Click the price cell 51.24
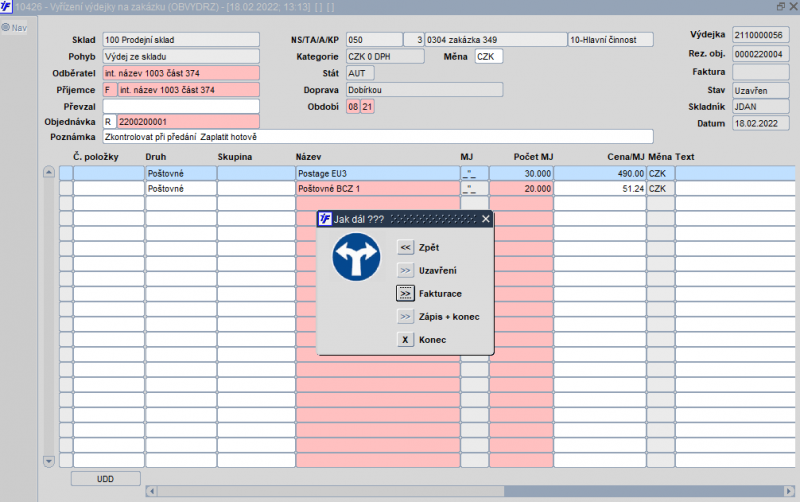Viewport: 800px width, 502px height. click(x=600, y=189)
